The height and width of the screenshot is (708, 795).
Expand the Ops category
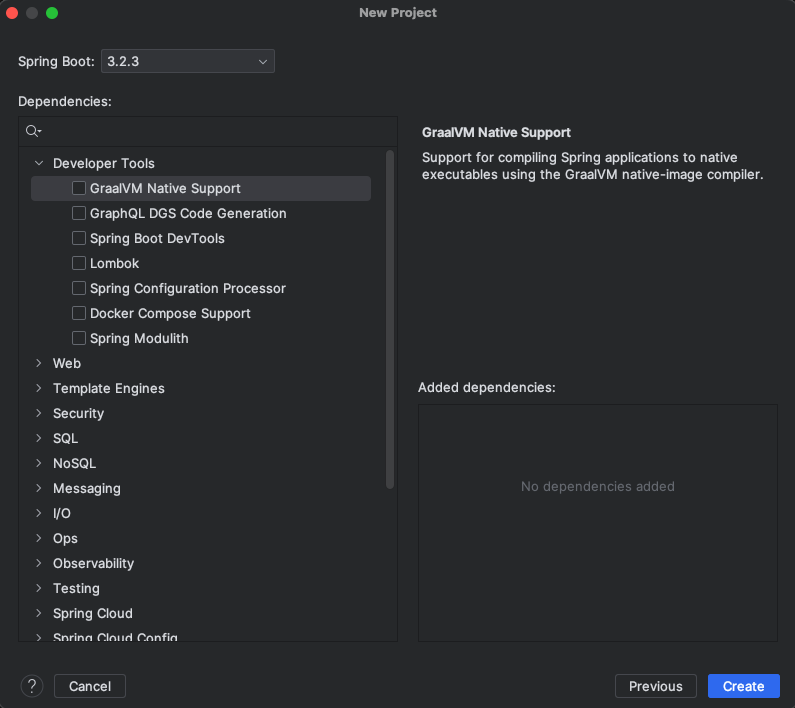[x=39, y=538]
